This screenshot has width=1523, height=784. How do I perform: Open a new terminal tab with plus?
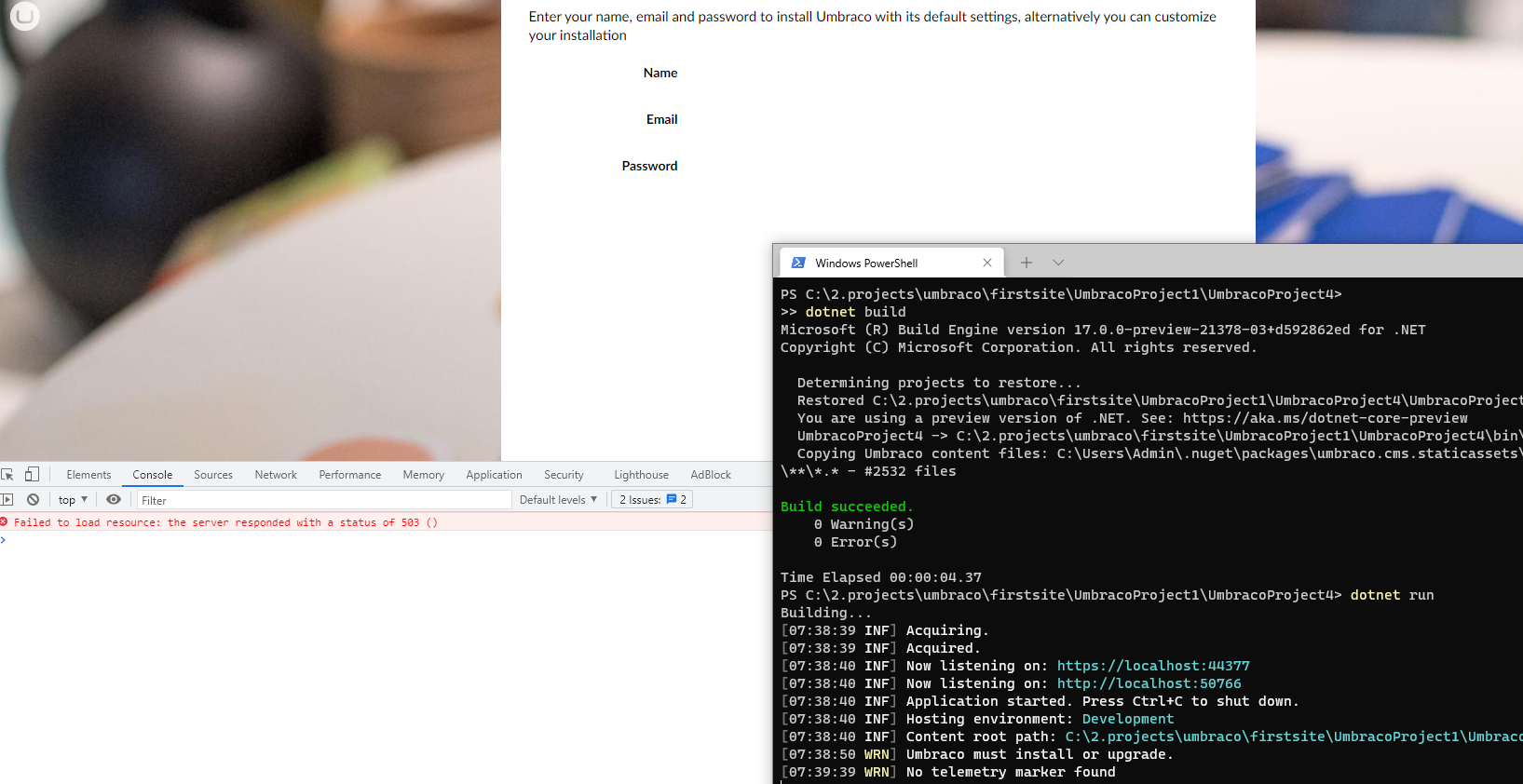click(x=1026, y=263)
